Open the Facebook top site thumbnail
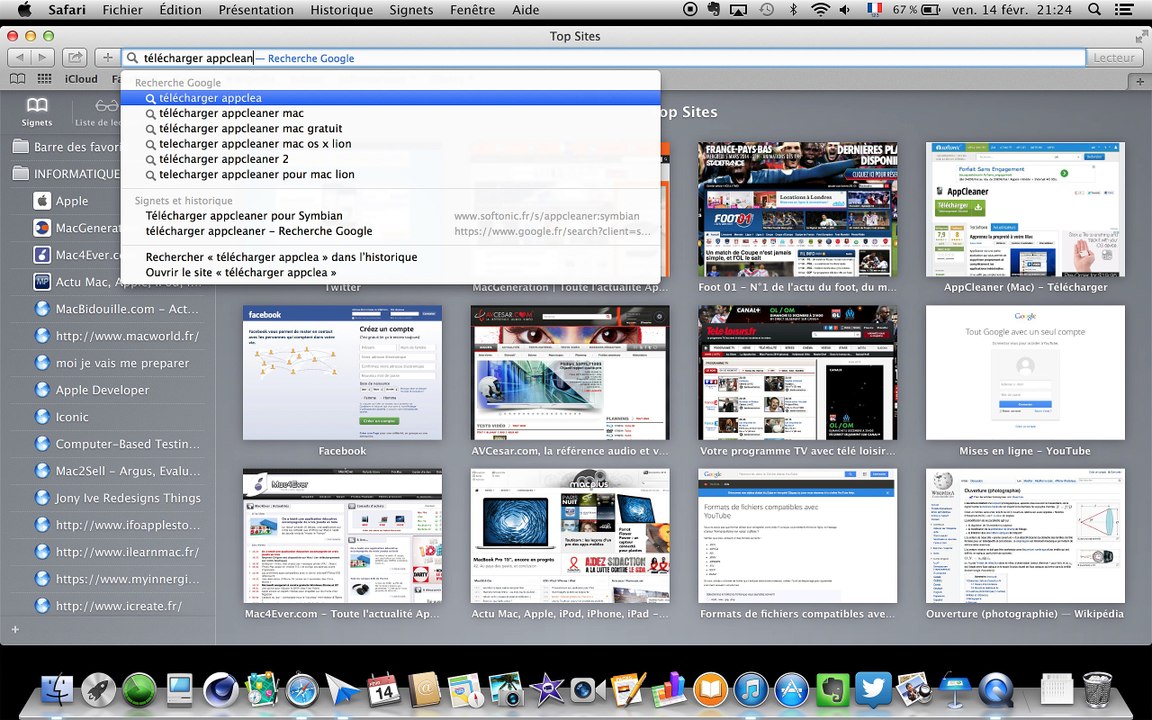The image size is (1152, 720). pyautogui.click(x=342, y=372)
